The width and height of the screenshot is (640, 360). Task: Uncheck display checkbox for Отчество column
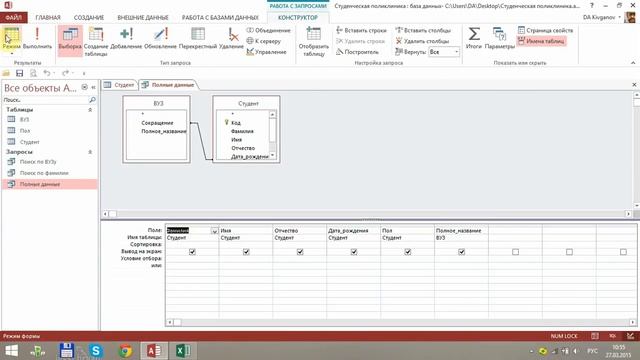pos(300,252)
